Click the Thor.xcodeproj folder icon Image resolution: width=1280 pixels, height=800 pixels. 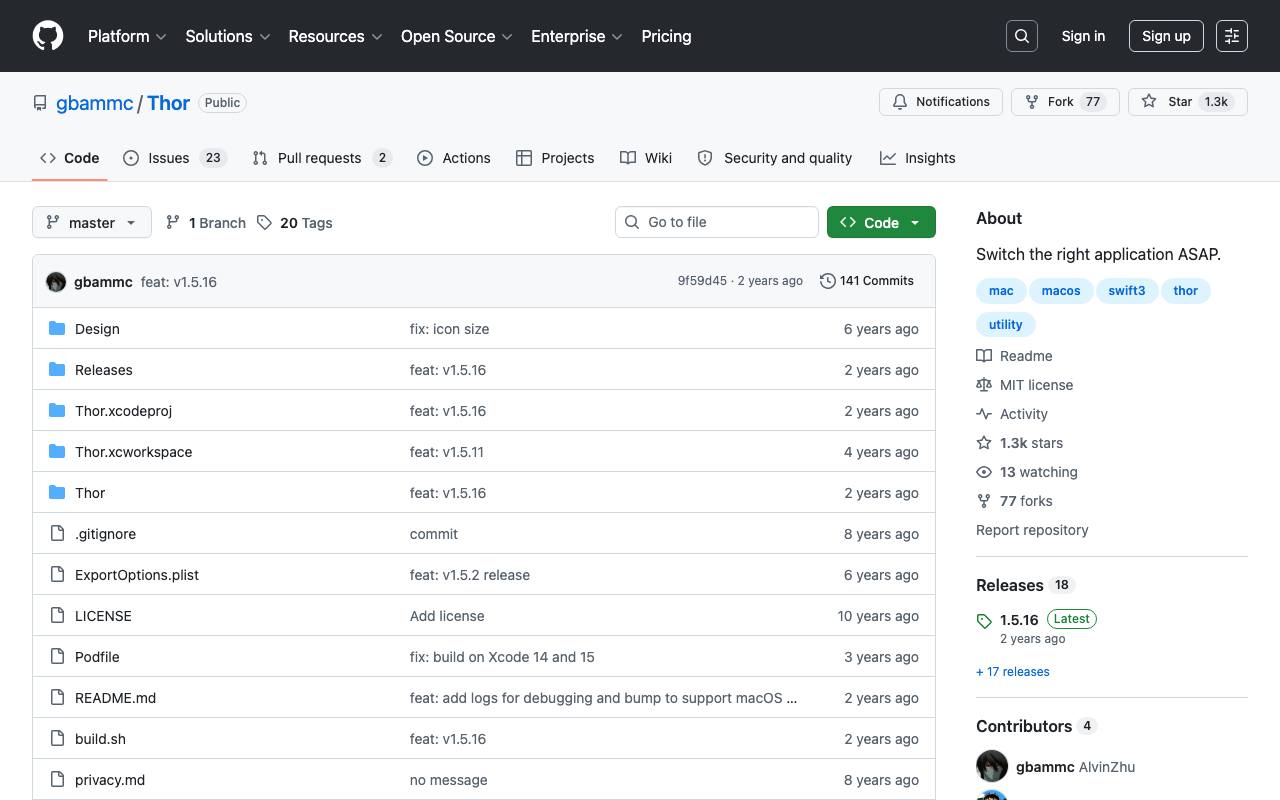(x=57, y=411)
